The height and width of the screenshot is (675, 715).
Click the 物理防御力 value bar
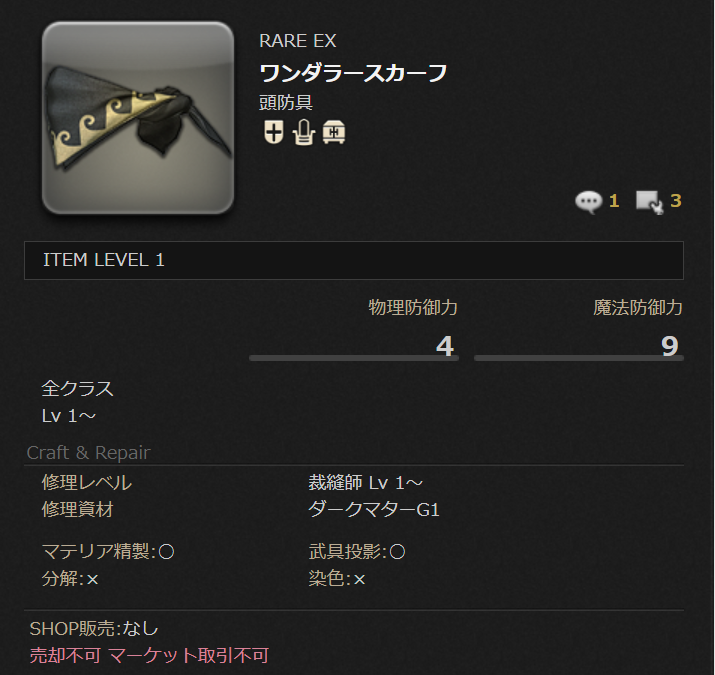354,358
